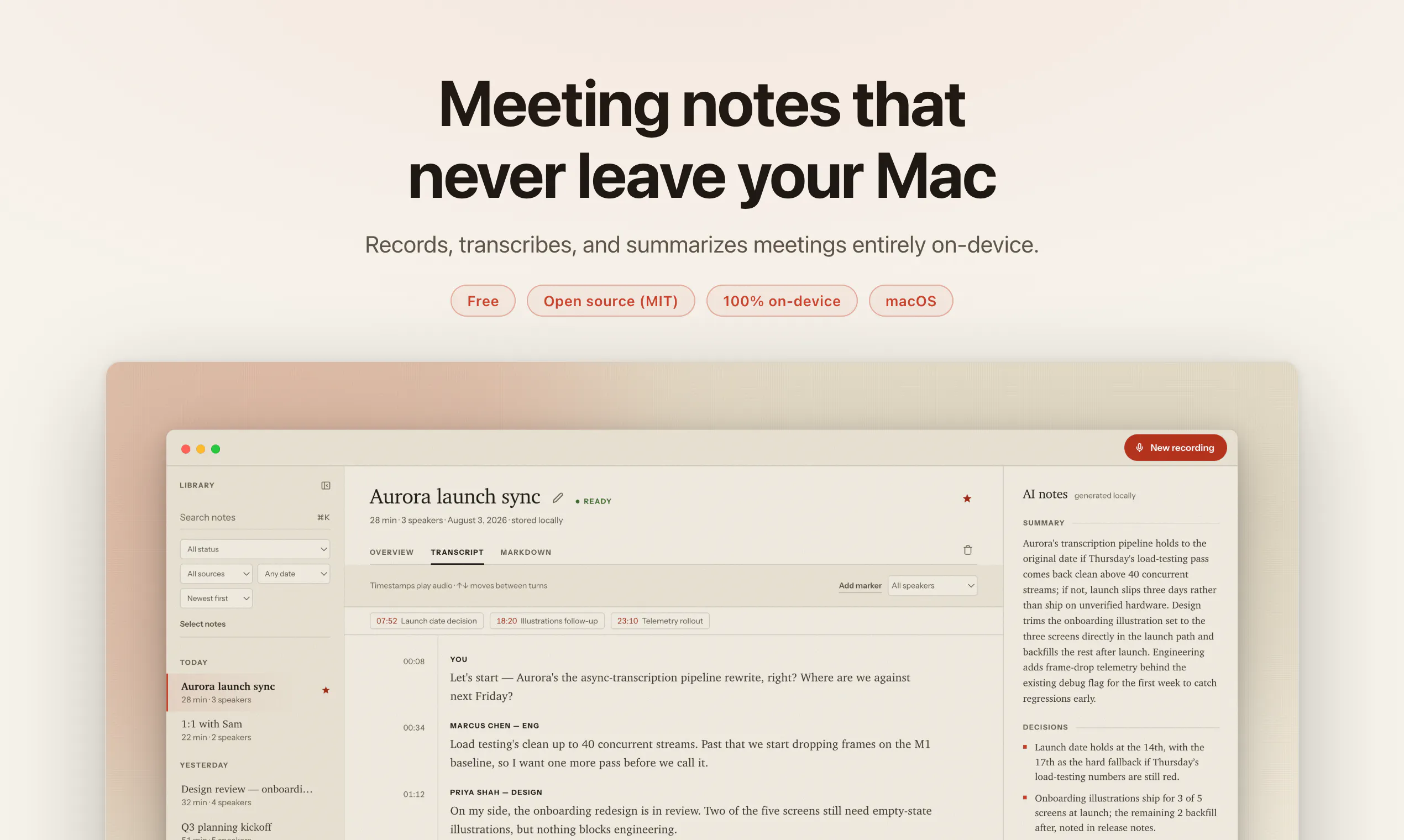Screen dimensions: 1404x840
Task: Click the SUMMARY heading in AI notes
Action: click(1044, 522)
